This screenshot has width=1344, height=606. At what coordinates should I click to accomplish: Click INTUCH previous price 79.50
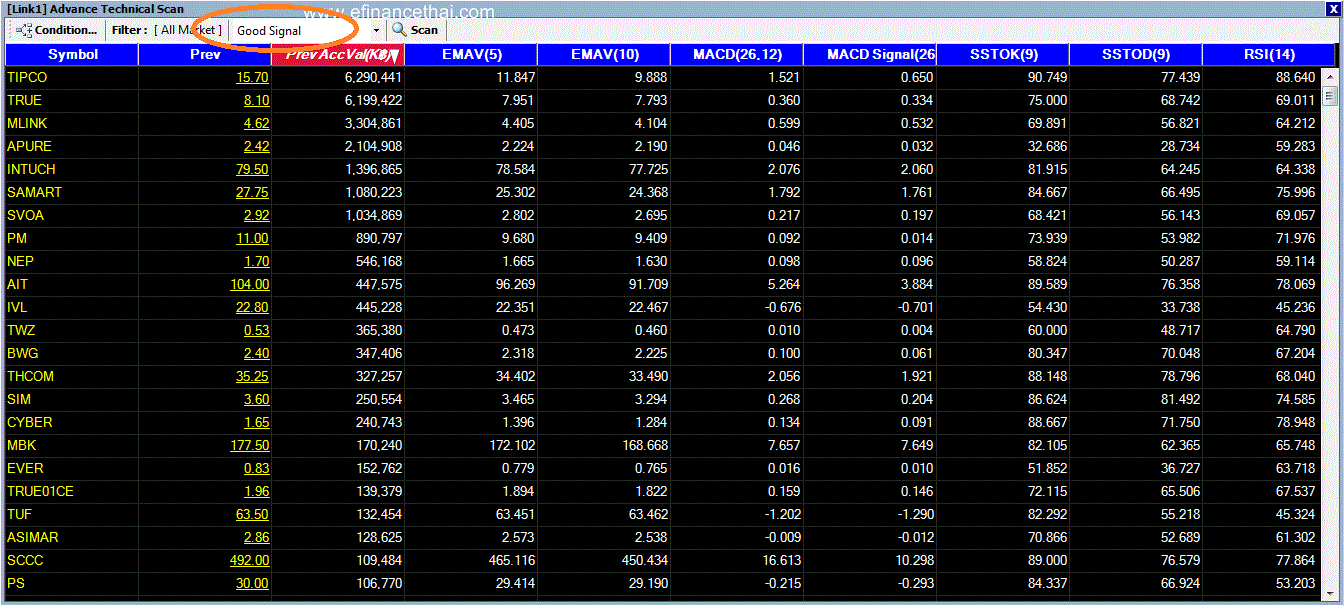(x=252, y=169)
